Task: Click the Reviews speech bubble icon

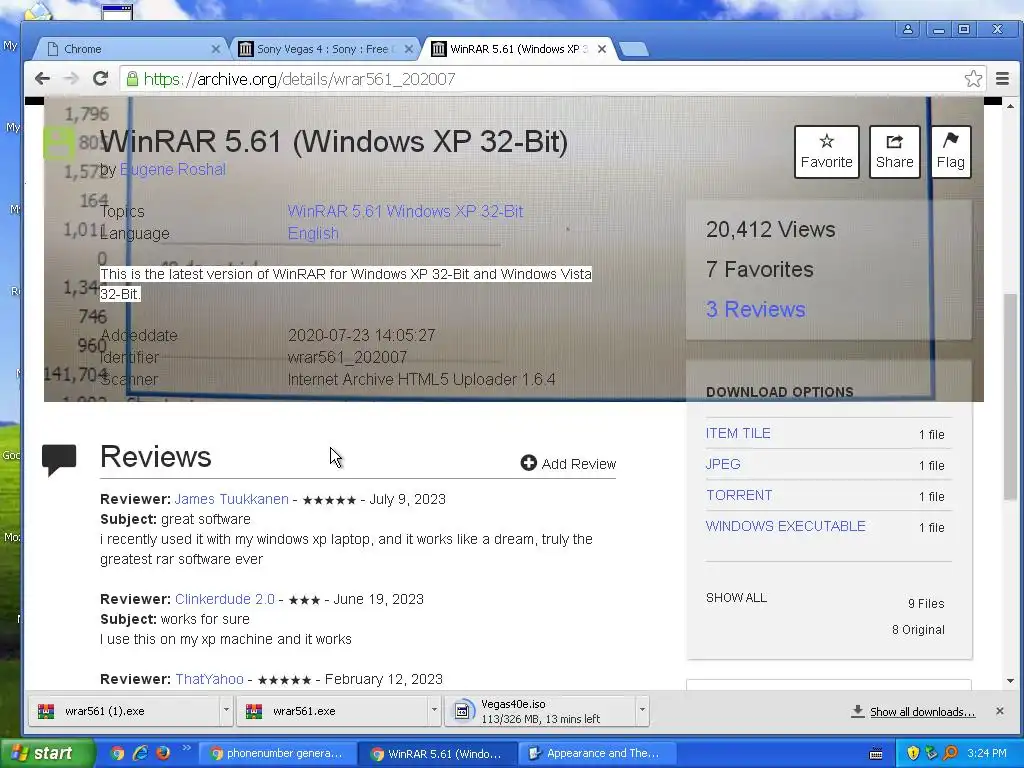Action: point(59,460)
